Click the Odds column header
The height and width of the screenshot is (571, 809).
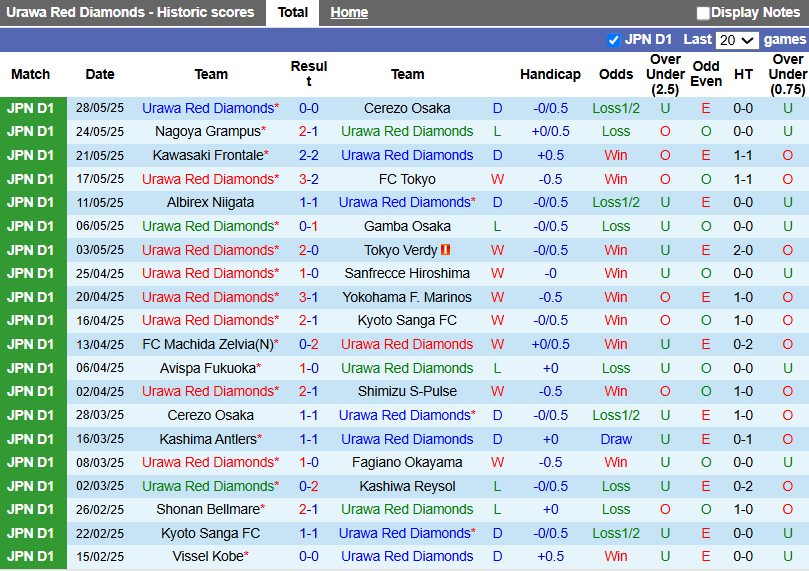tap(616, 75)
